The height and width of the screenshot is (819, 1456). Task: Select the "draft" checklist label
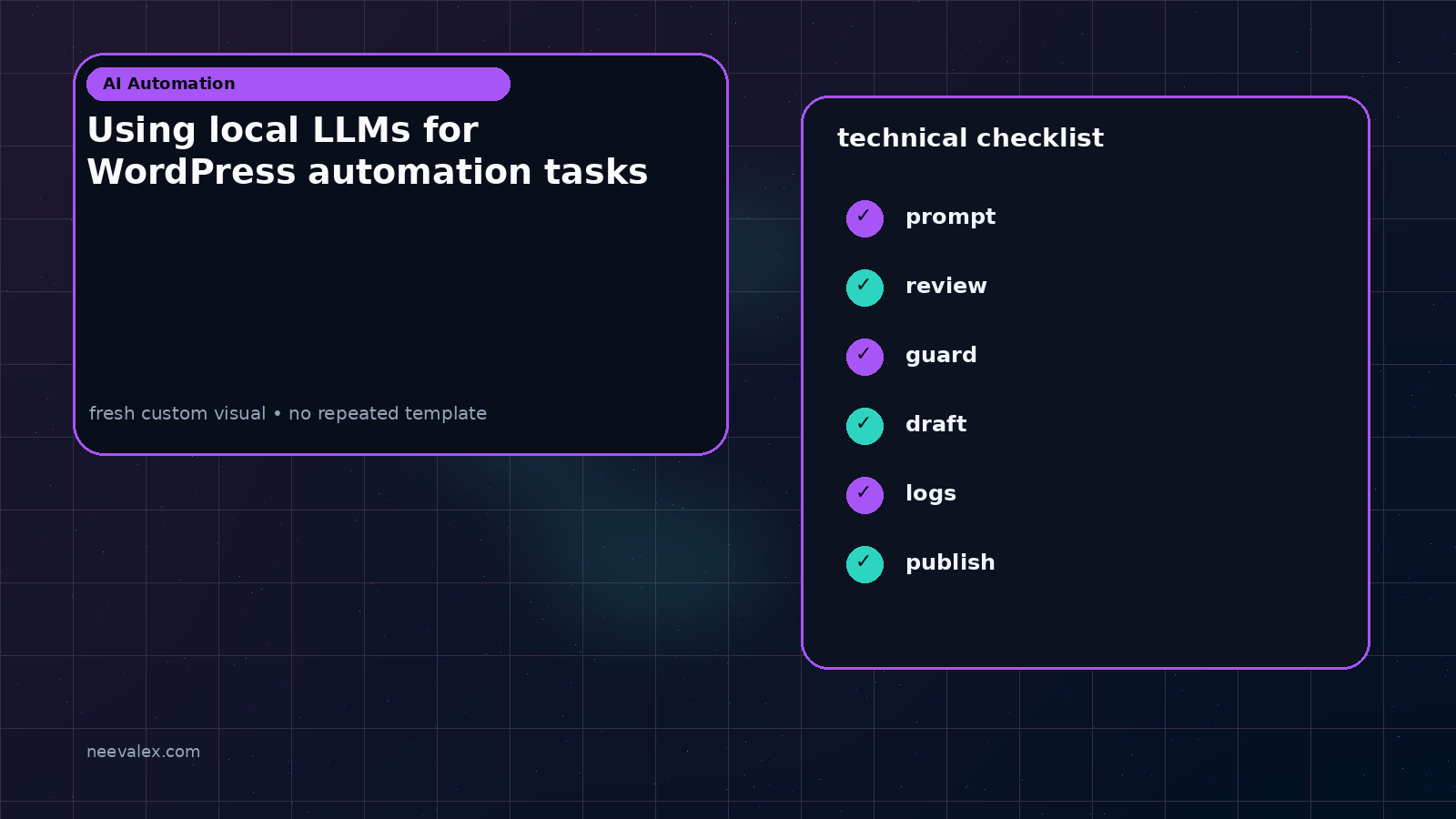click(x=935, y=424)
